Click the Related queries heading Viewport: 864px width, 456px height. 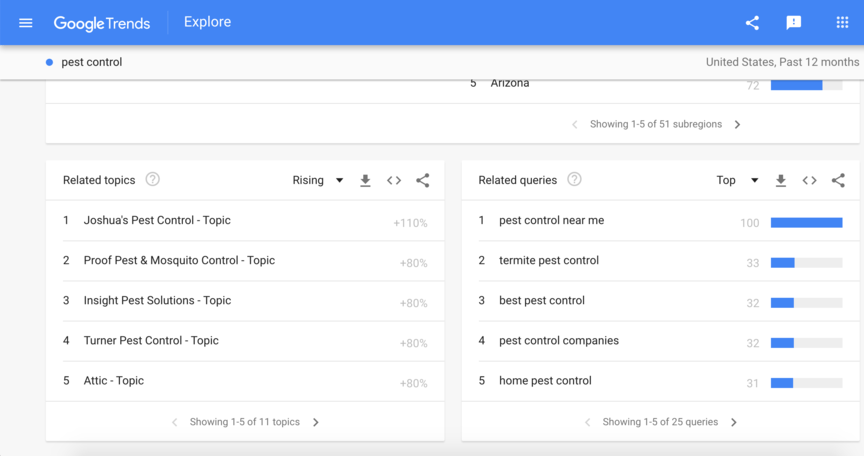point(517,180)
